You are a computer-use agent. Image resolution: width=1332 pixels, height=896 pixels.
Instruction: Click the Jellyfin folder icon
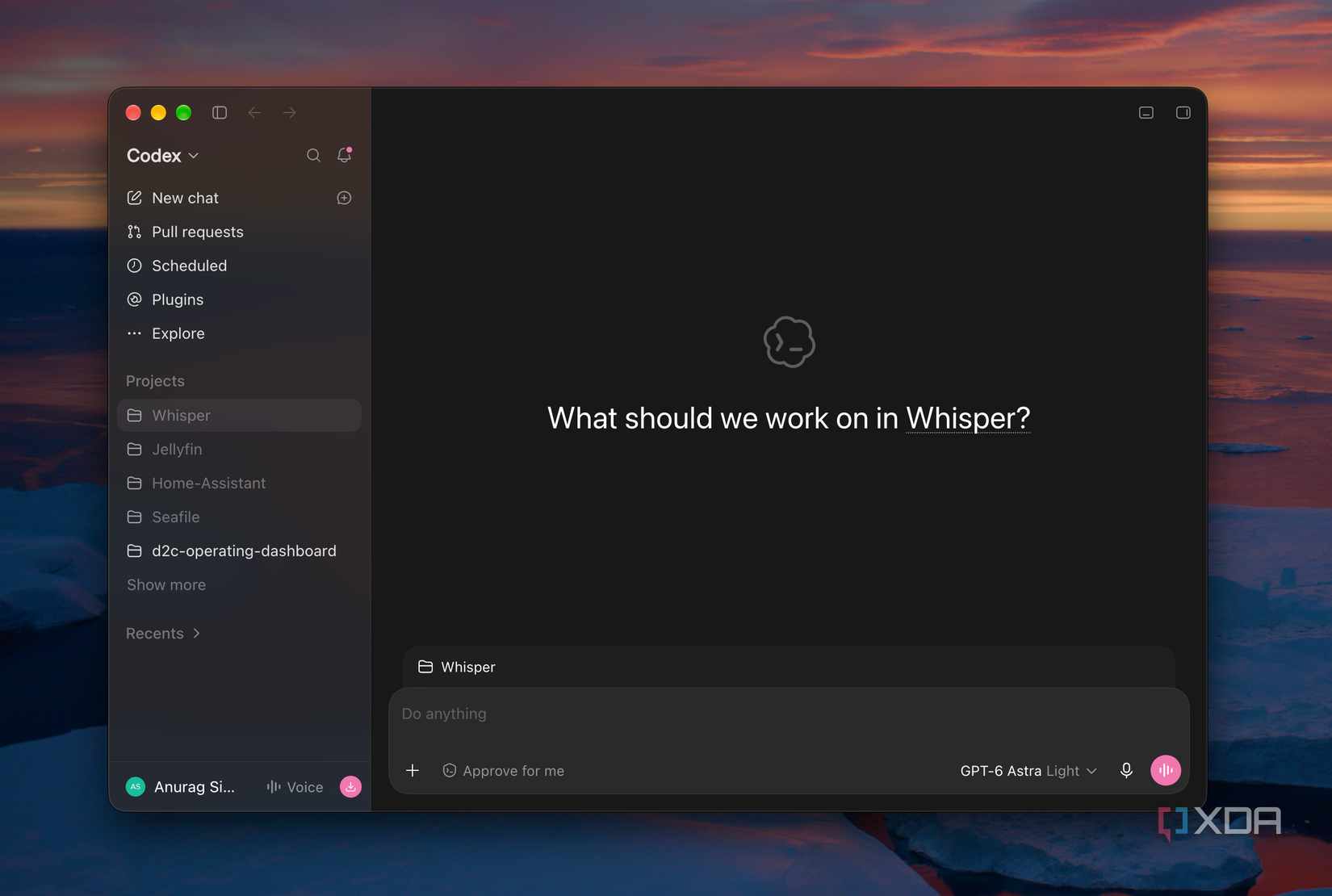[x=135, y=449]
